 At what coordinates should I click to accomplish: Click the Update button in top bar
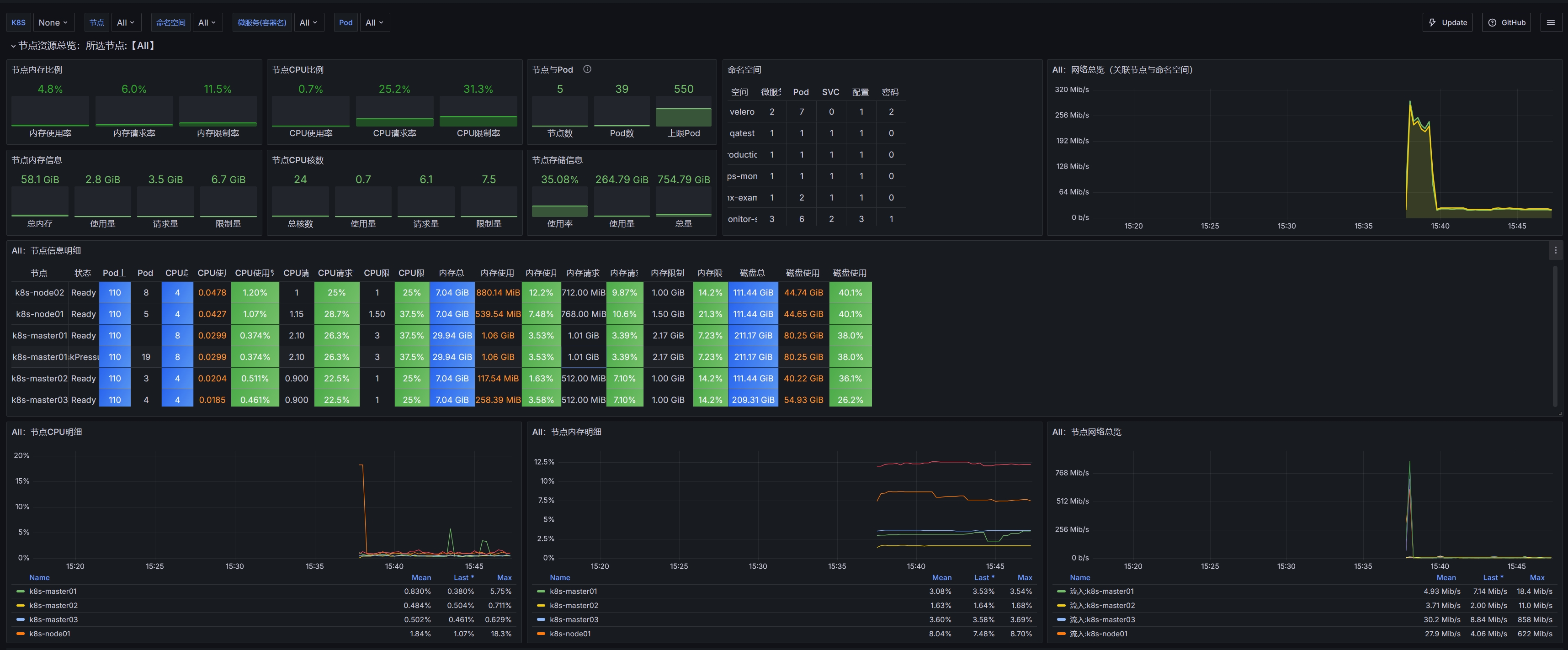[1447, 22]
